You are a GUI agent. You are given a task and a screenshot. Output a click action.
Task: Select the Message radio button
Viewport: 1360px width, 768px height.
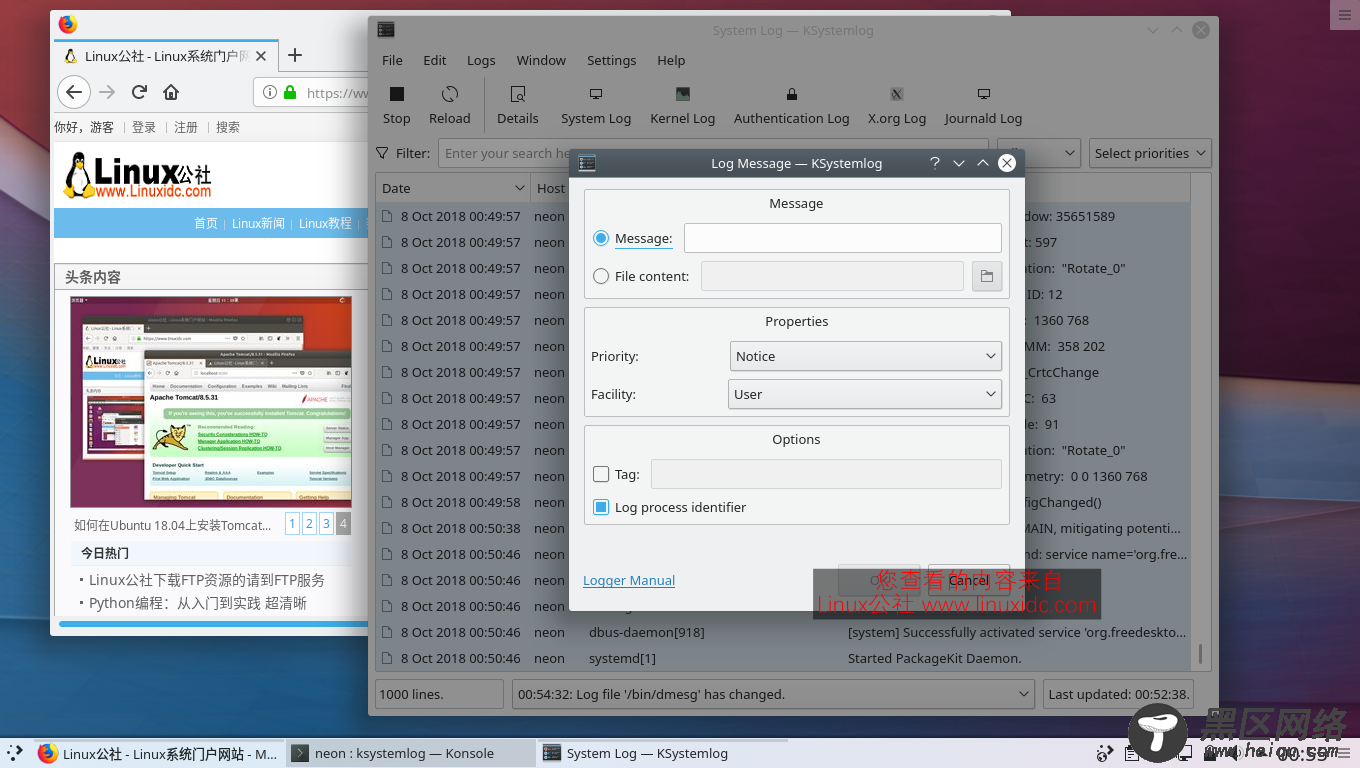click(x=601, y=238)
